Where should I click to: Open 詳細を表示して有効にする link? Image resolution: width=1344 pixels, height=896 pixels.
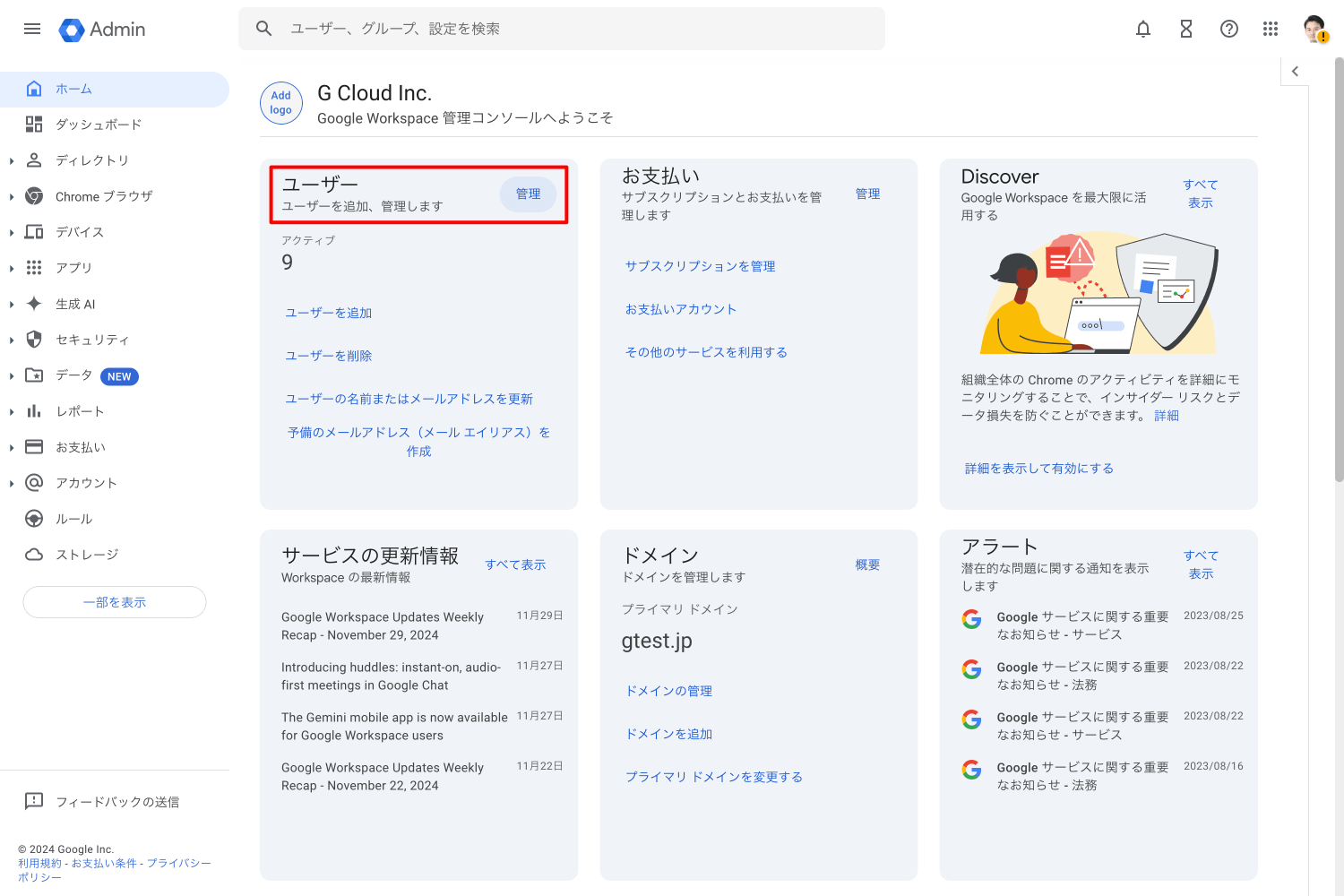[x=1039, y=469]
